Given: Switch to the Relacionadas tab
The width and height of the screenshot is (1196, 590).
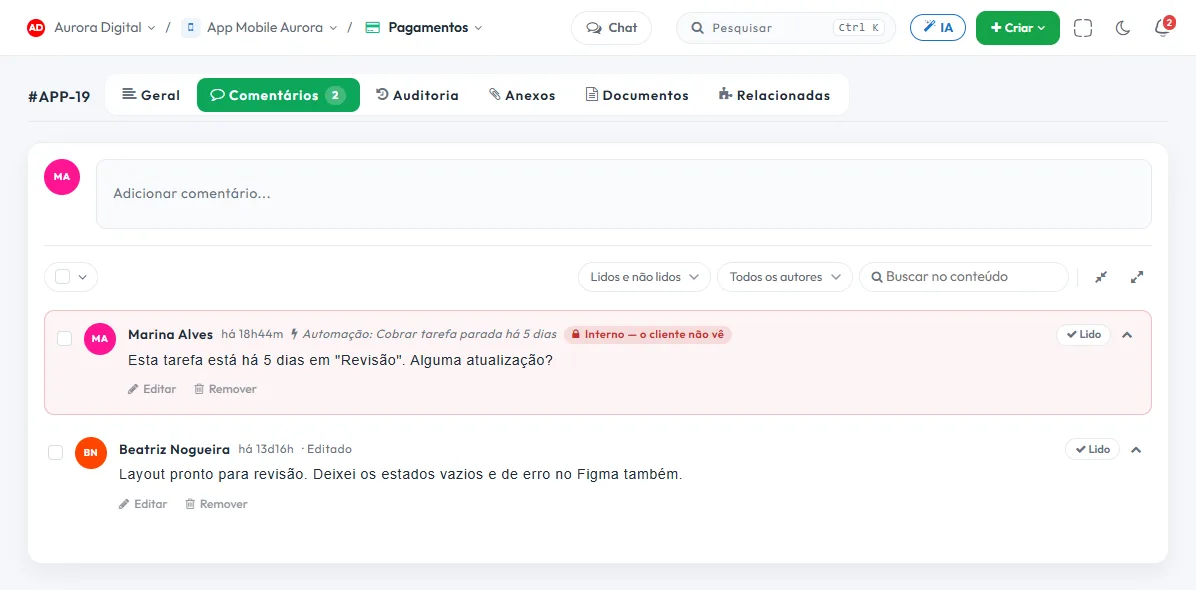Looking at the screenshot, I should point(774,95).
